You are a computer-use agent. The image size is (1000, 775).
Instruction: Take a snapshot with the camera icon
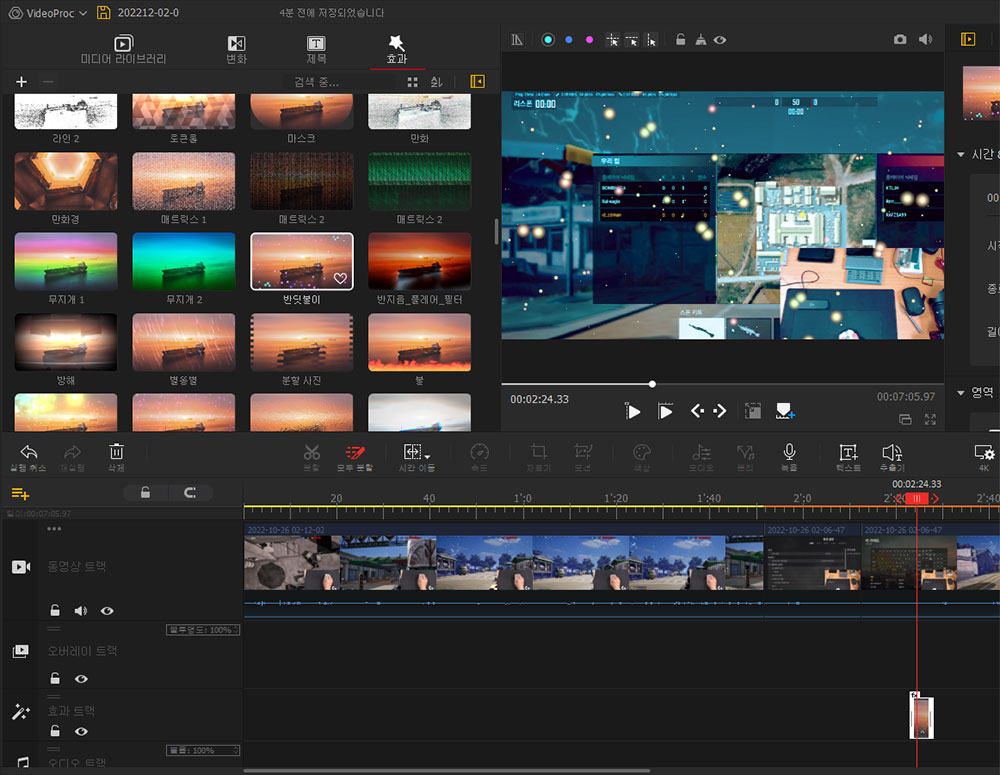click(x=900, y=39)
